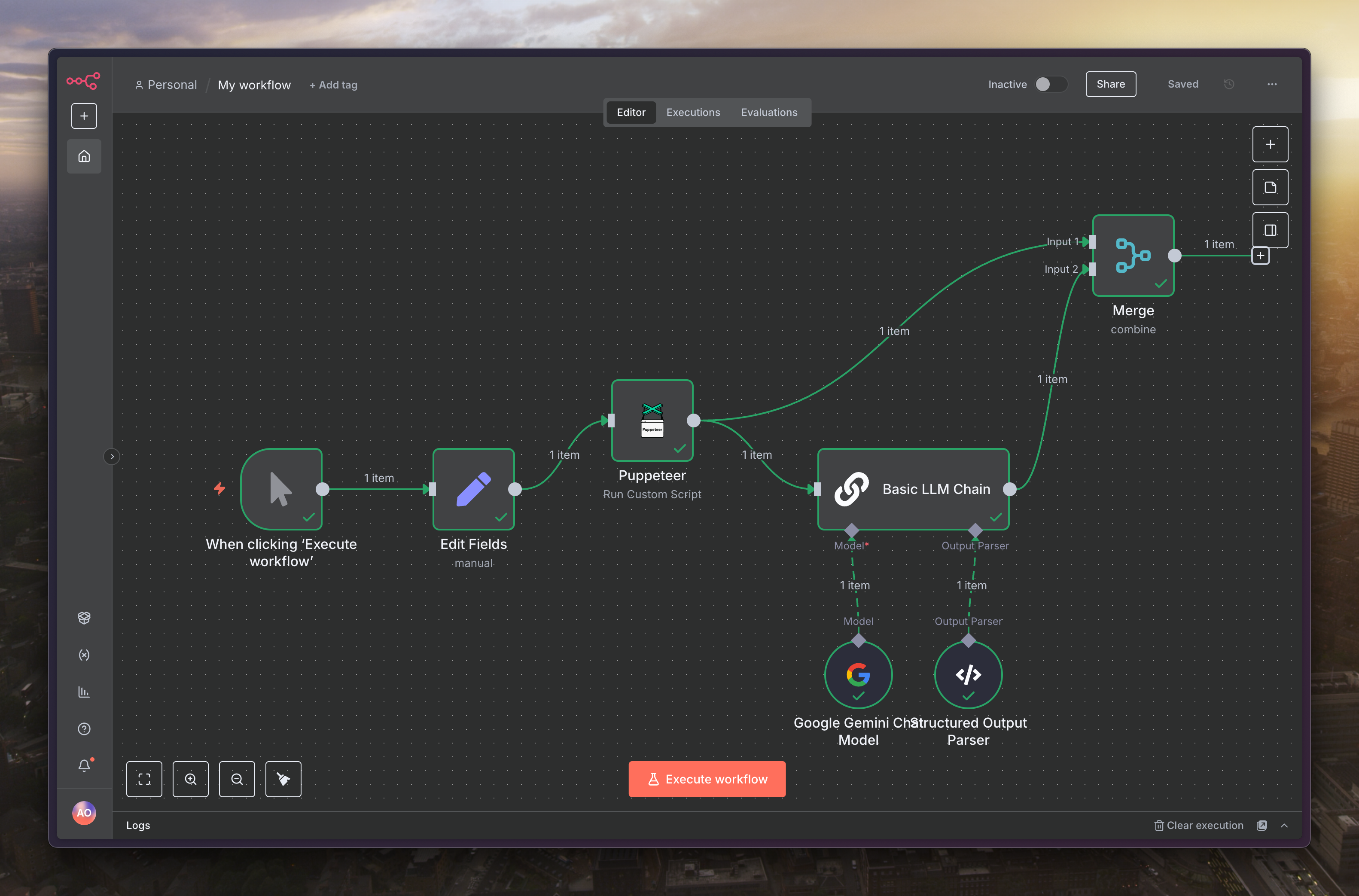The width and height of the screenshot is (1359, 896).
Task: Expand the collapsed left sidebar arrow
Action: pyautogui.click(x=112, y=457)
